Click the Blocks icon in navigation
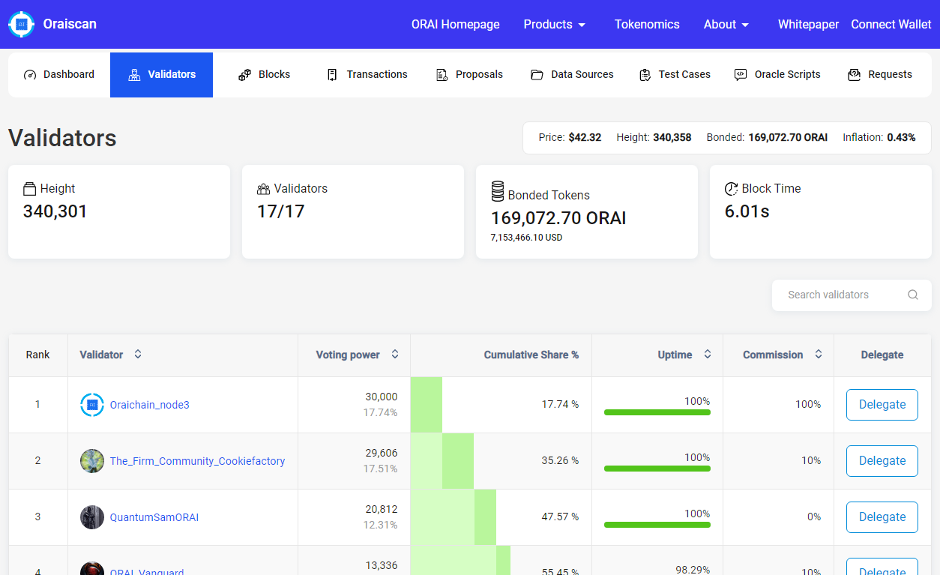The image size is (941, 575). pyautogui.click(x=244, y=75)
